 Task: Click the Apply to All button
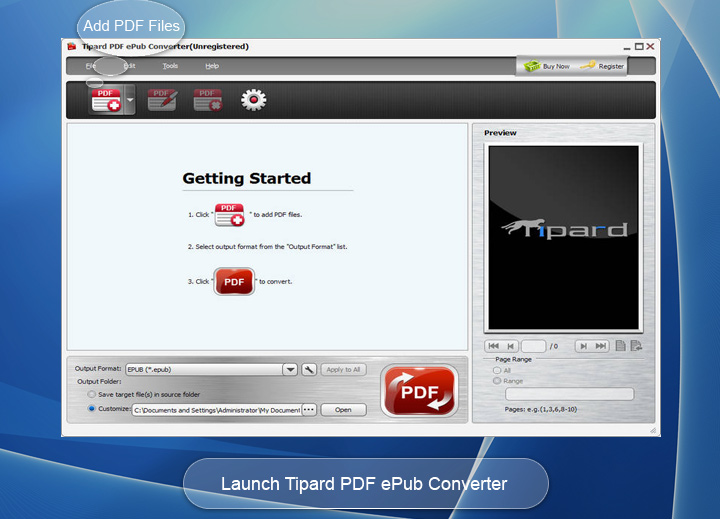coord(343,369)
